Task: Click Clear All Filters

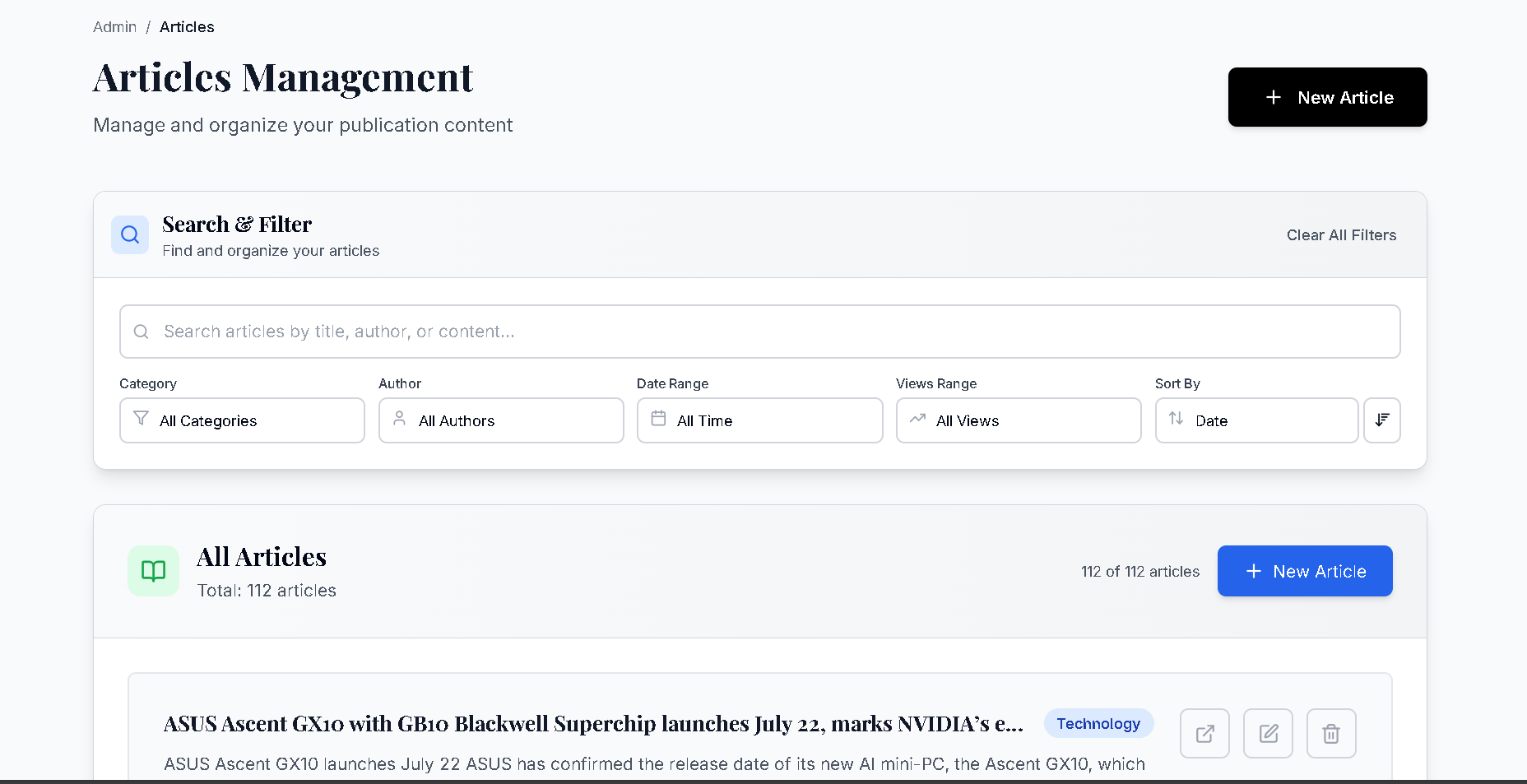Action: [1341, 235]
